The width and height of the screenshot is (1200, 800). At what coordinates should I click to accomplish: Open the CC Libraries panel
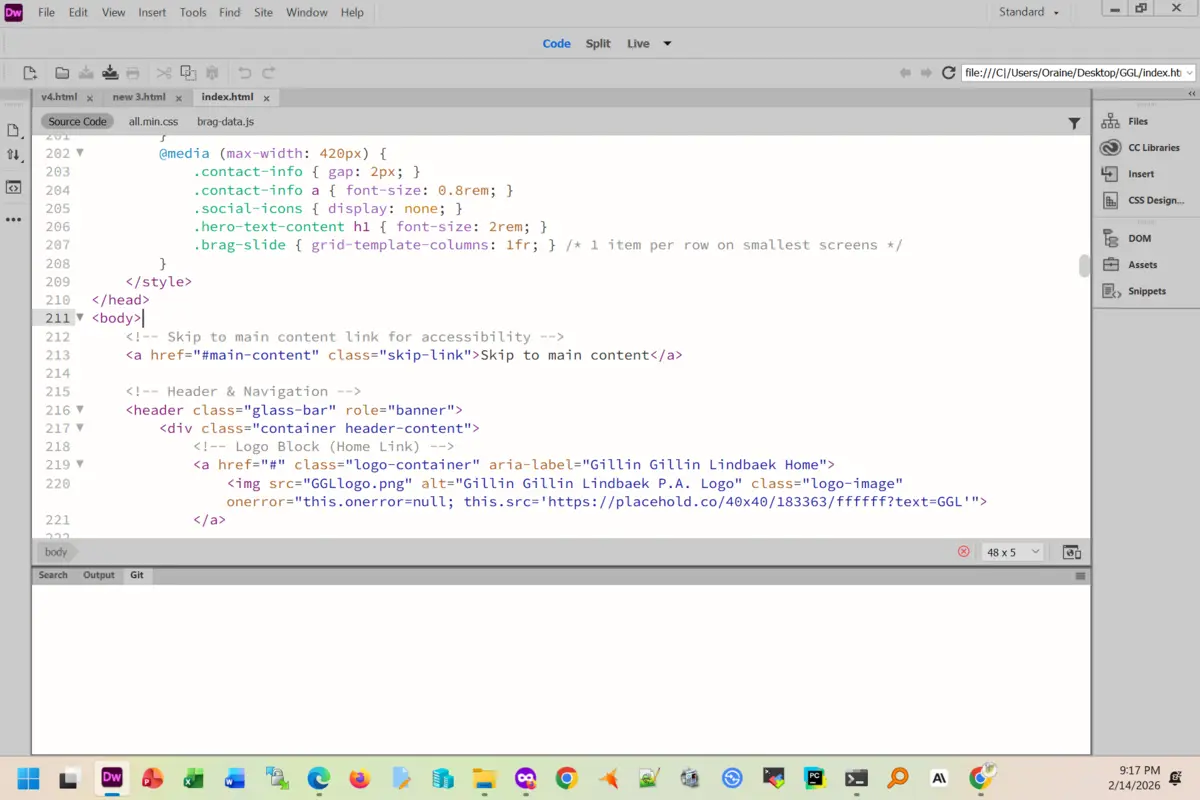click(1146, 147)
